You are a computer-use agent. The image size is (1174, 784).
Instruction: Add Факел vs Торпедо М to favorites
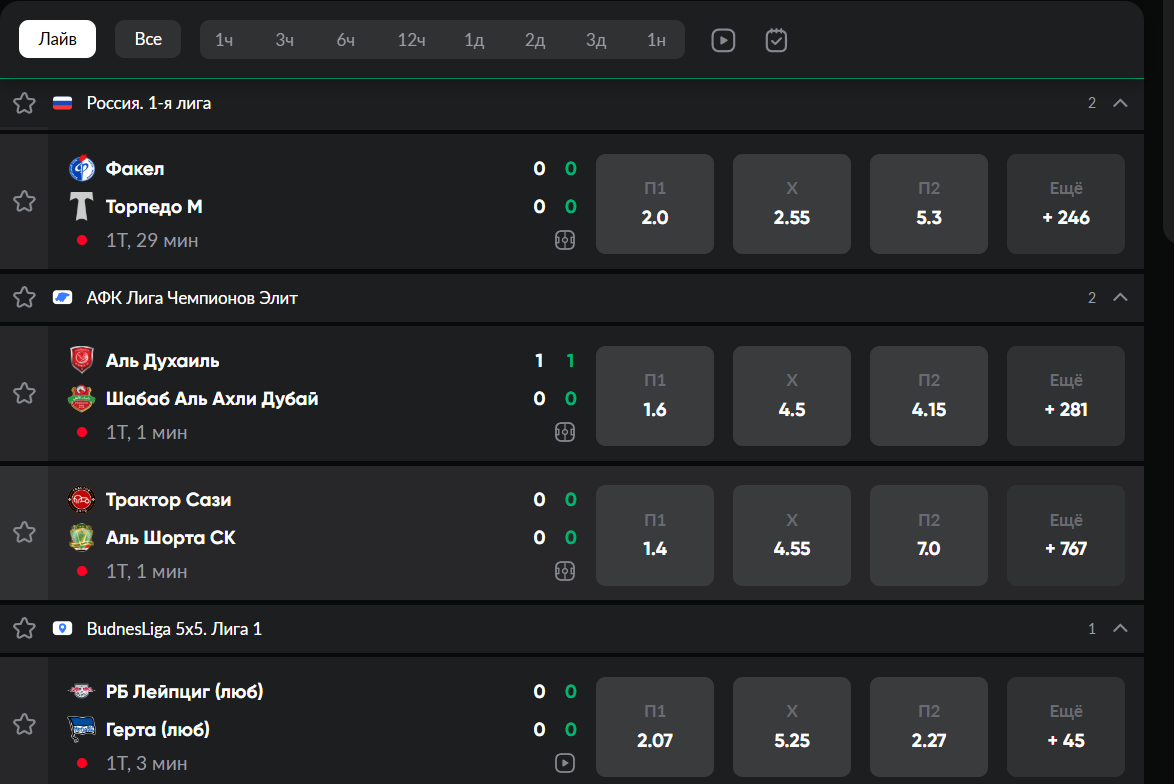25,202
